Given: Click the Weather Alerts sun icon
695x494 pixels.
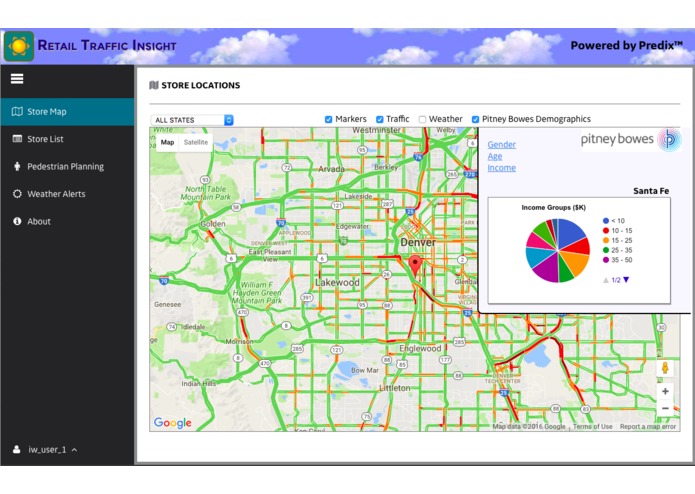Looking at the screenshot, I should click(17, 194).
